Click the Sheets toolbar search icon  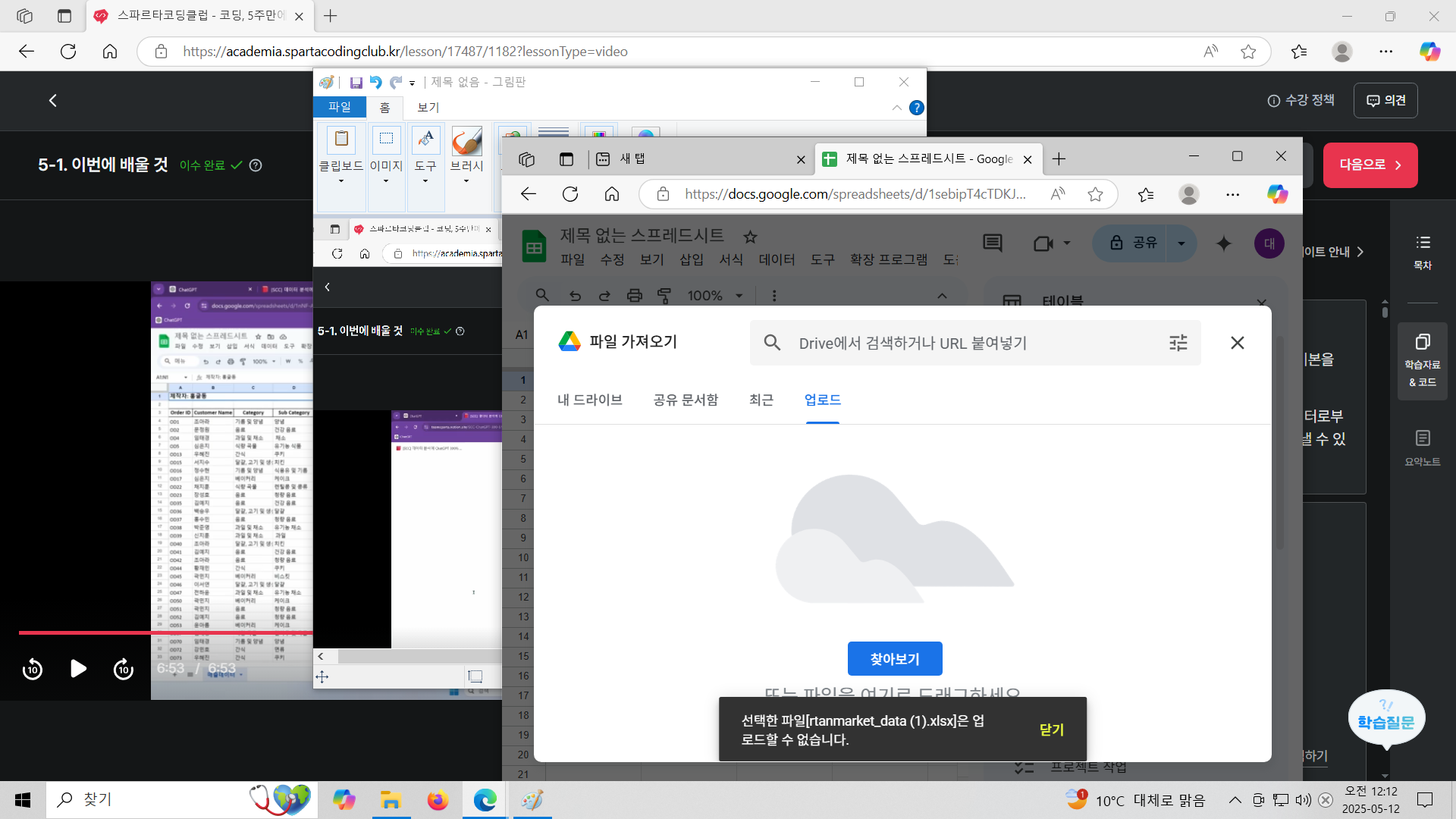(542, 295)
